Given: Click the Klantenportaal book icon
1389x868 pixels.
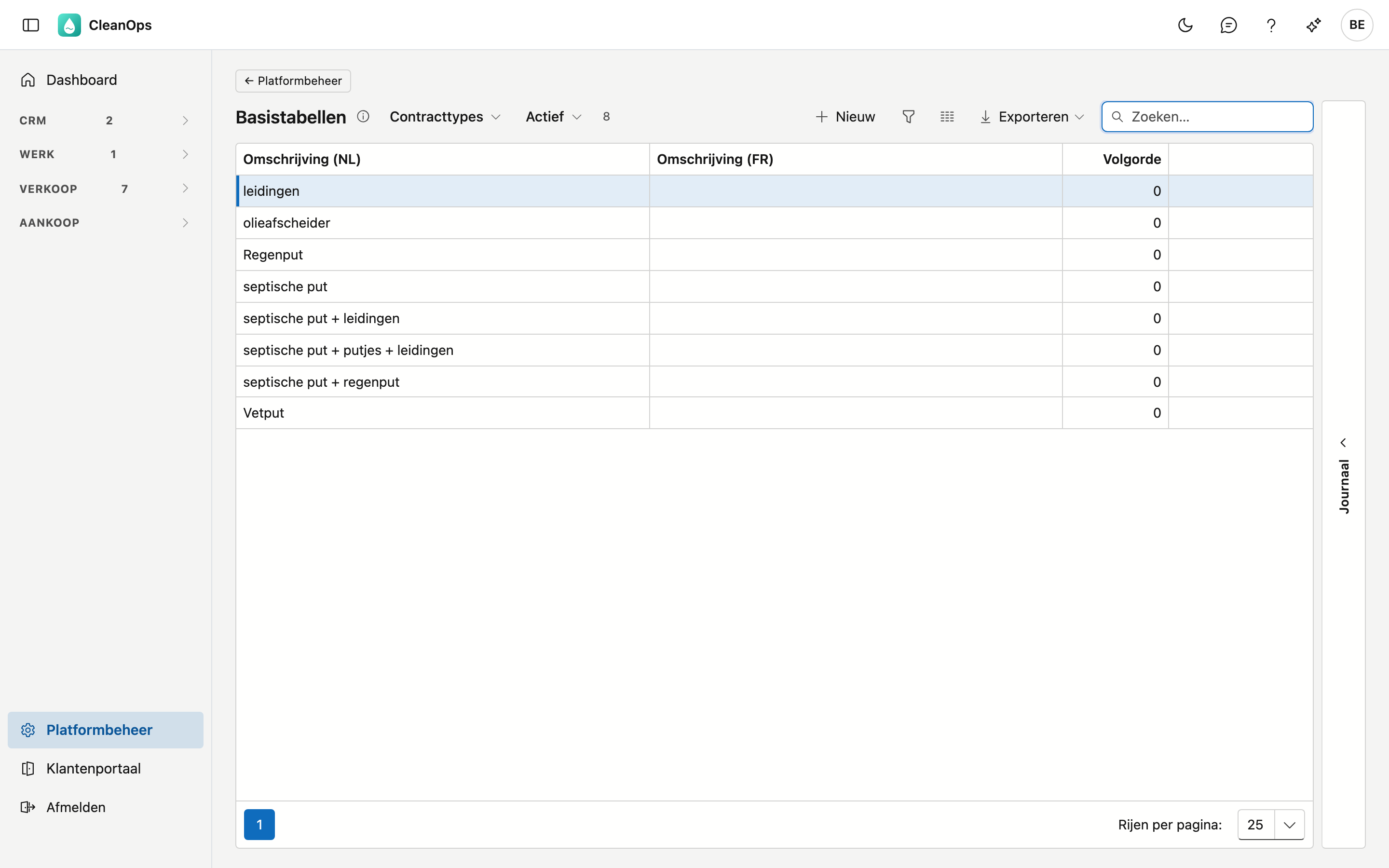Looking at the screenshot, I should point(28,769).
